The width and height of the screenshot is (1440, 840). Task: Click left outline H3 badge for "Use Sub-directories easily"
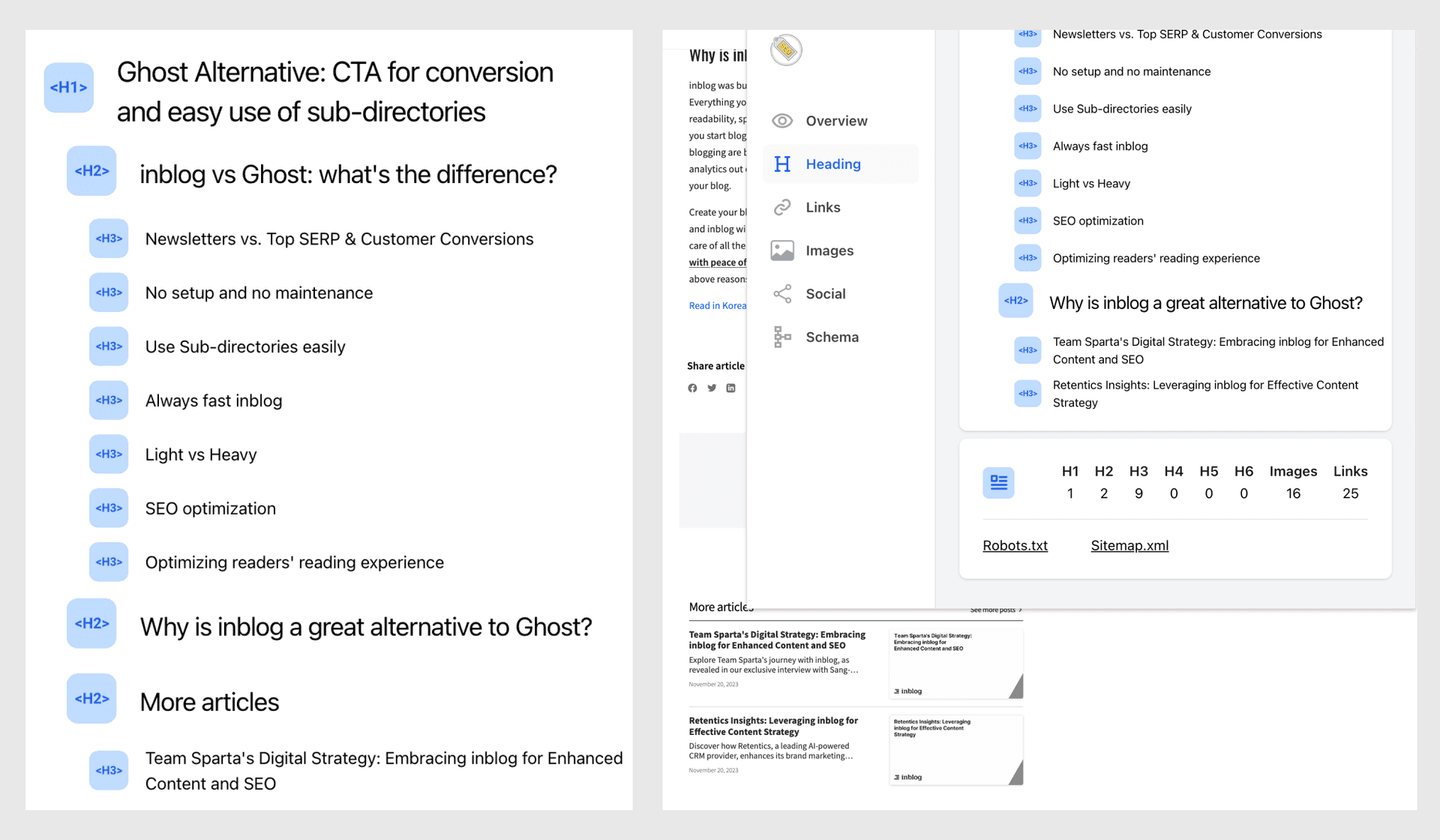[109, 346]
